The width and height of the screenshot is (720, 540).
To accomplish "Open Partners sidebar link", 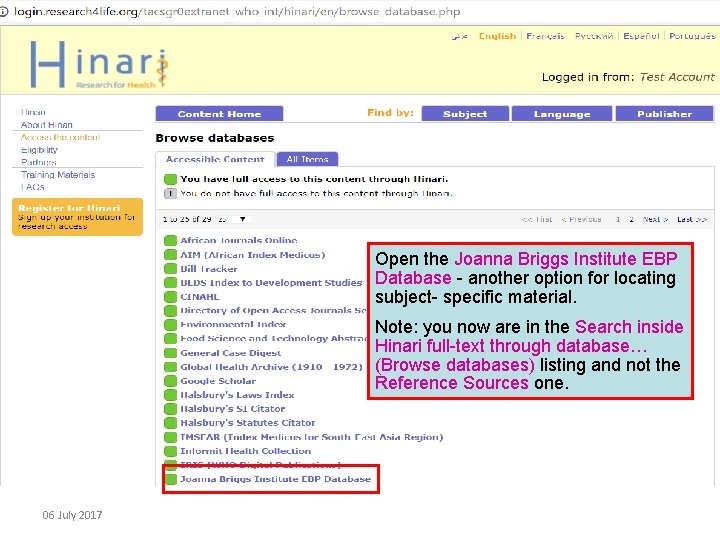I will pos(39,162).
